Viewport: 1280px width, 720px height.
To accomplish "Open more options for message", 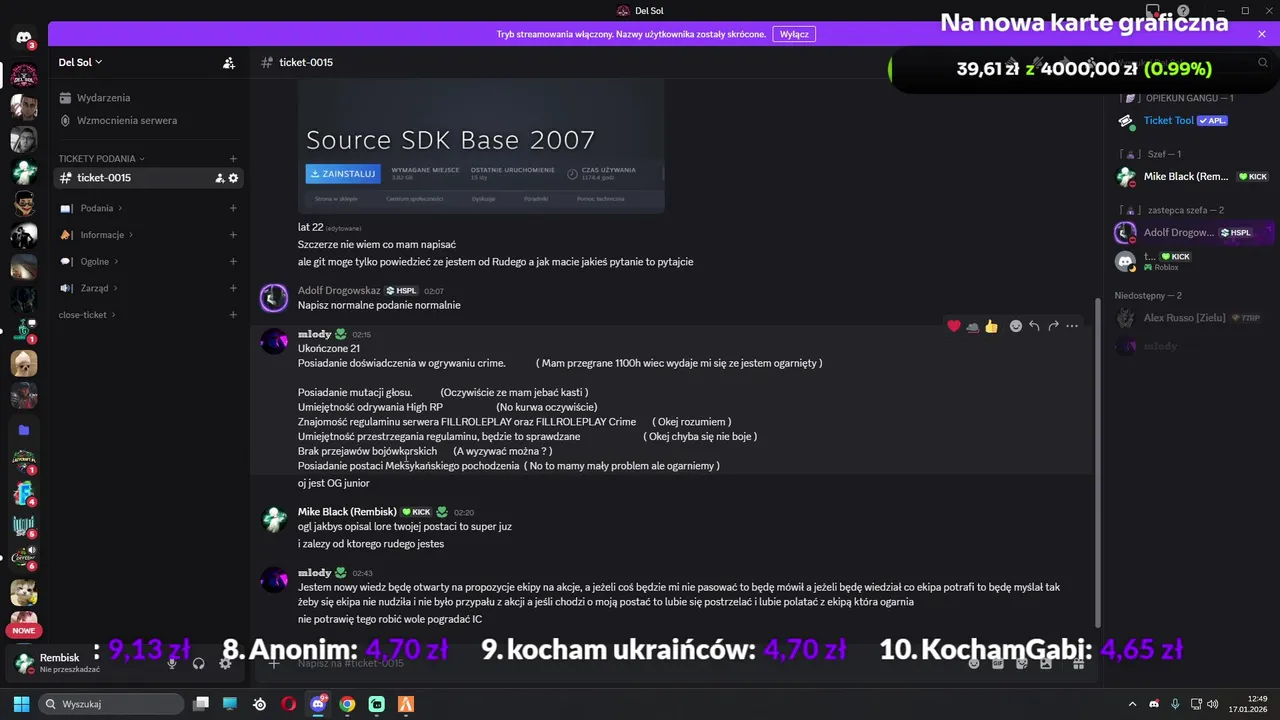I will click(1072, 326).
